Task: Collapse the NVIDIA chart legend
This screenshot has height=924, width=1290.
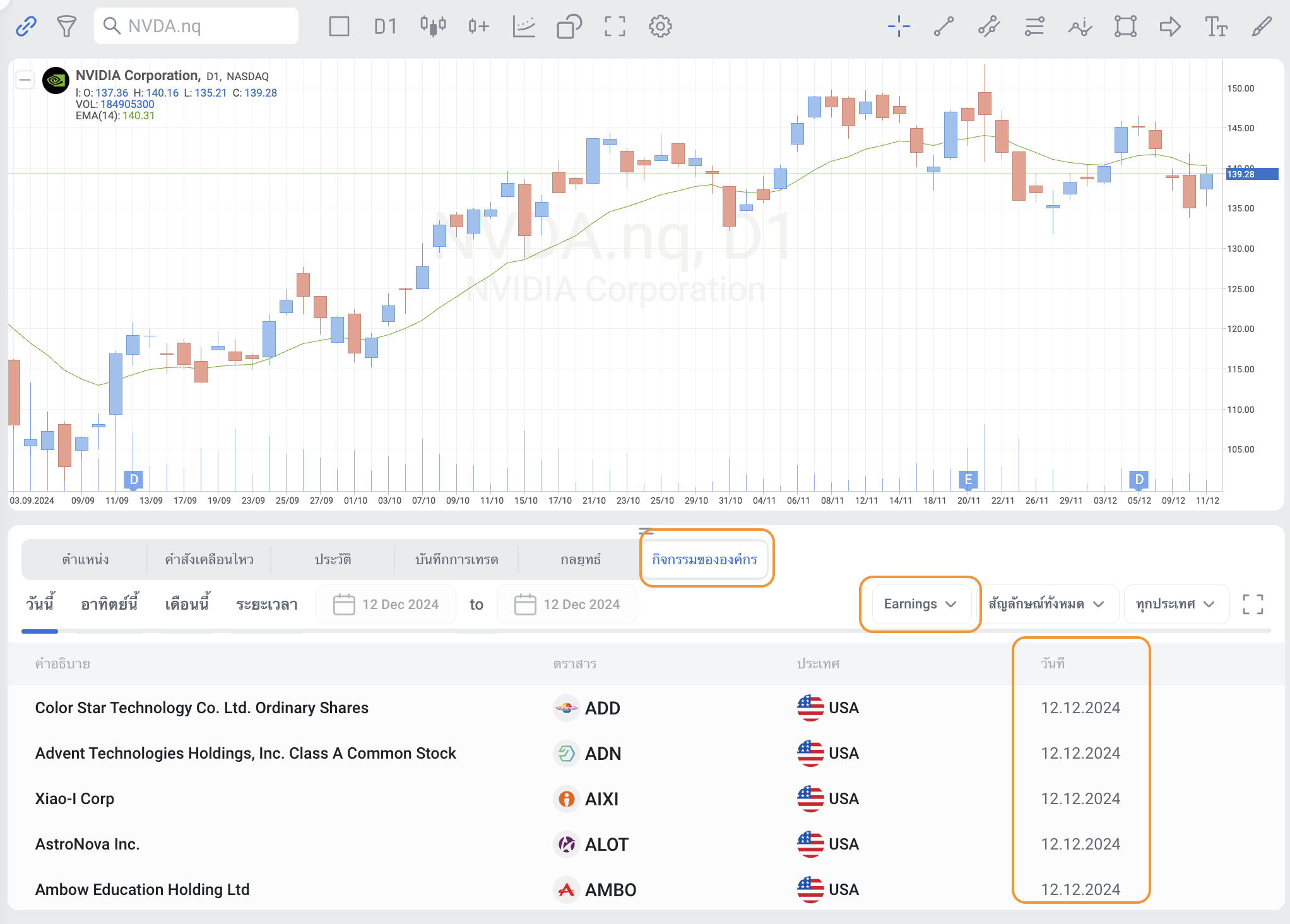Action: pos(25,80)
